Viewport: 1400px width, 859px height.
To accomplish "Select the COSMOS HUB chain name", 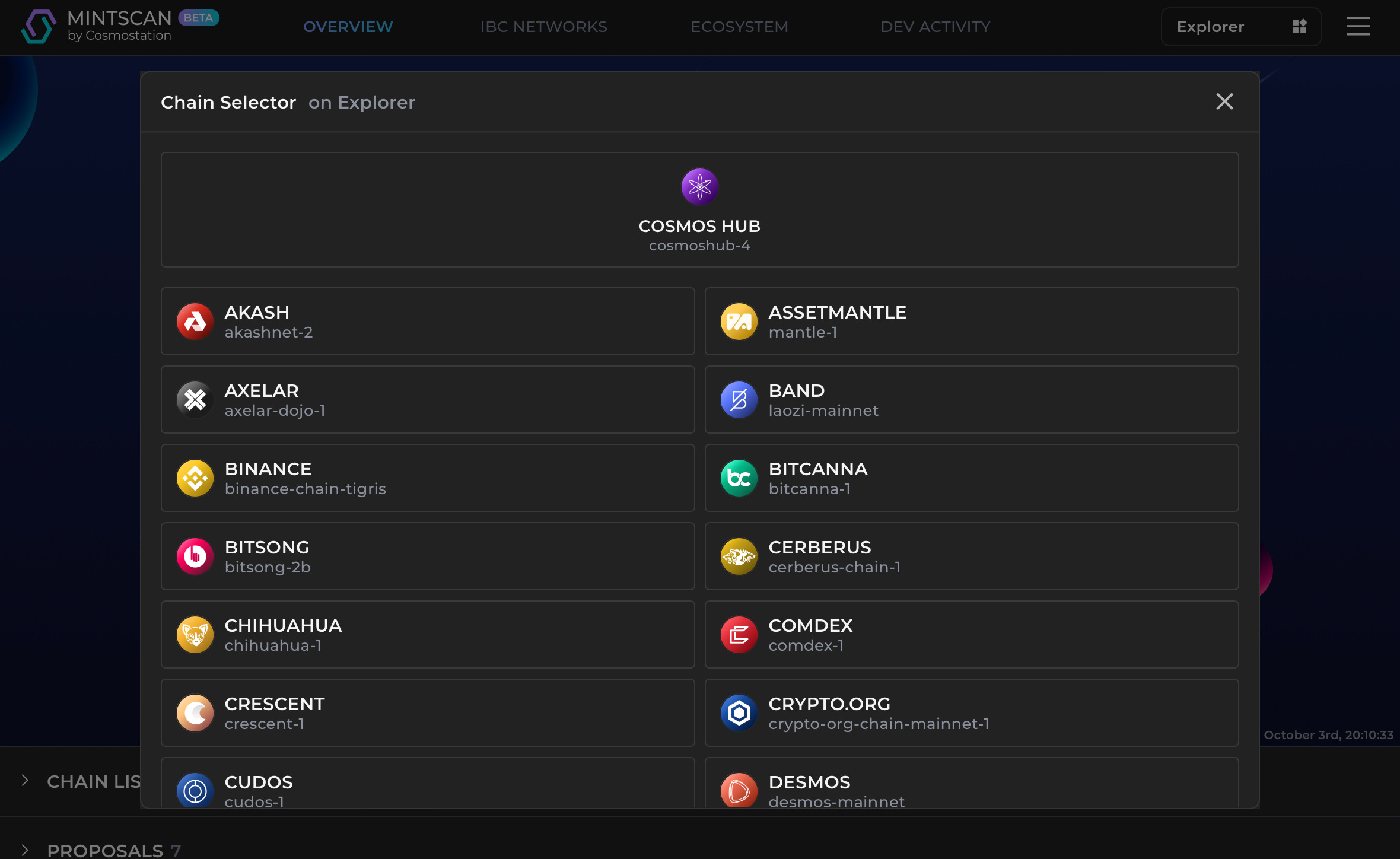I will click(x=699, y=226).
